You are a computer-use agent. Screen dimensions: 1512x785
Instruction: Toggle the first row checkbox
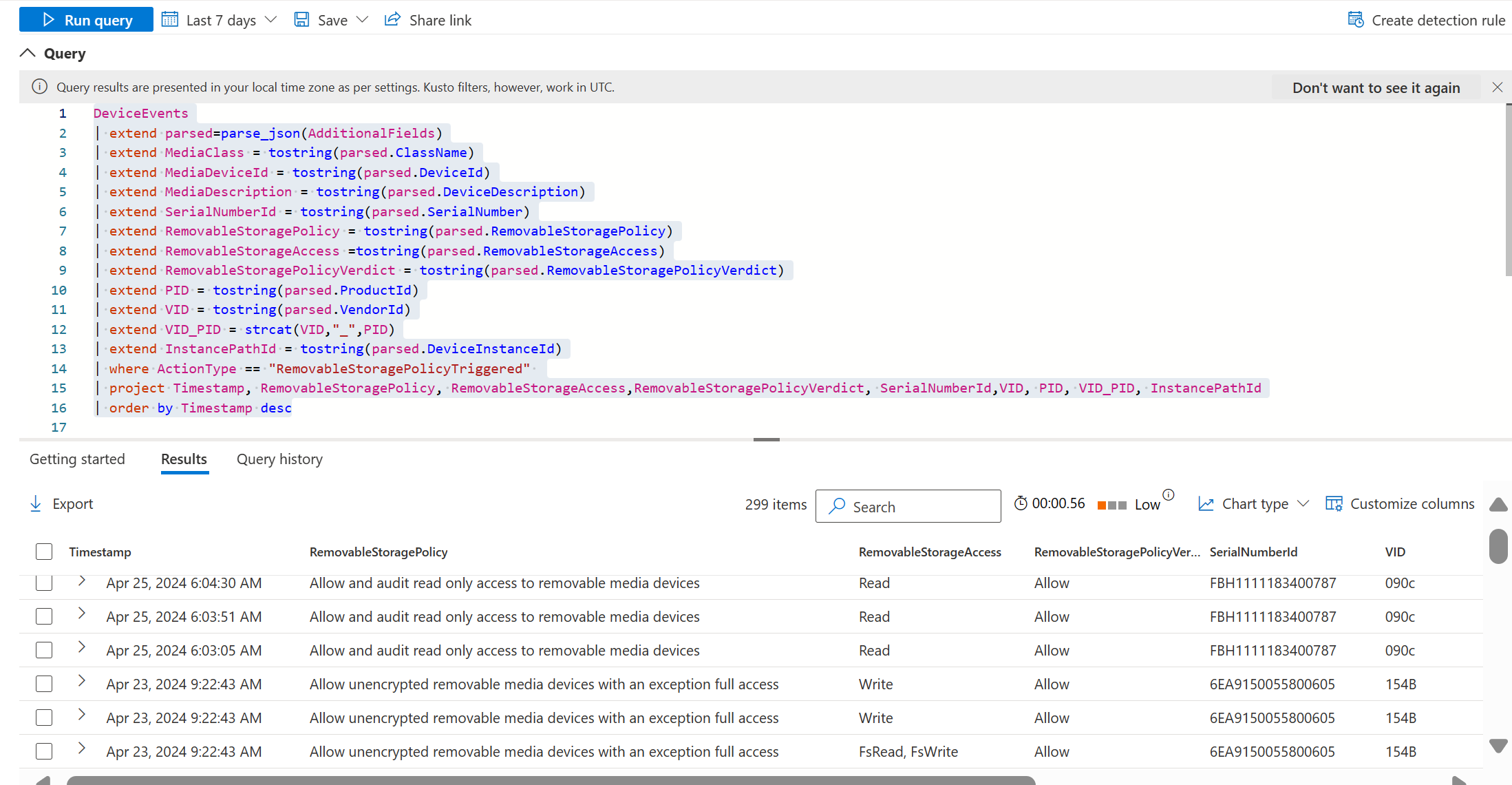point(43,582)
